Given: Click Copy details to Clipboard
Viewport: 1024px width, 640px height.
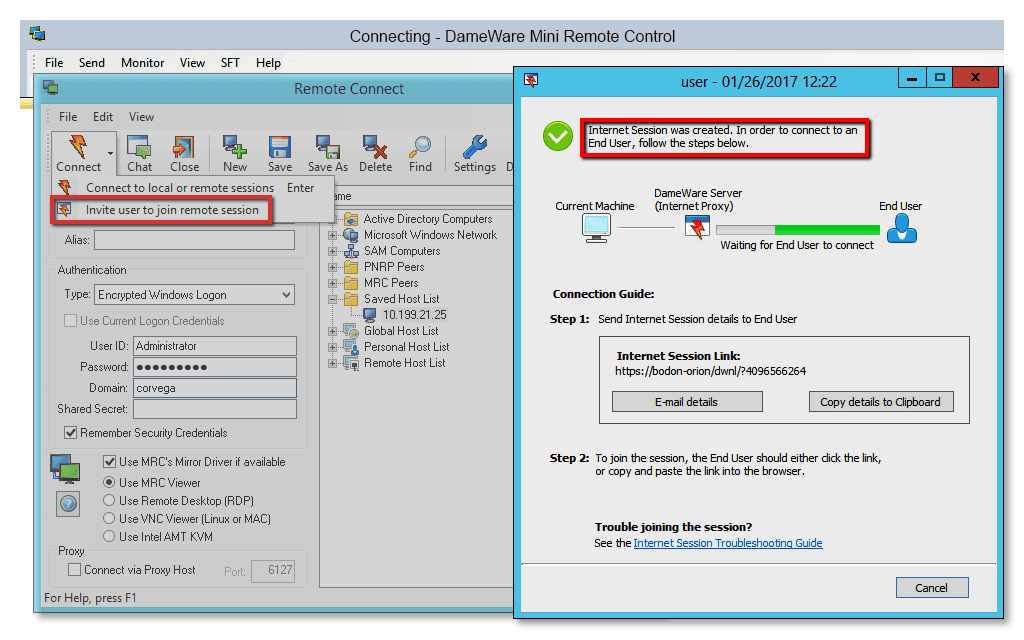Looking at the screenshot, I should [x=880, y=403].
